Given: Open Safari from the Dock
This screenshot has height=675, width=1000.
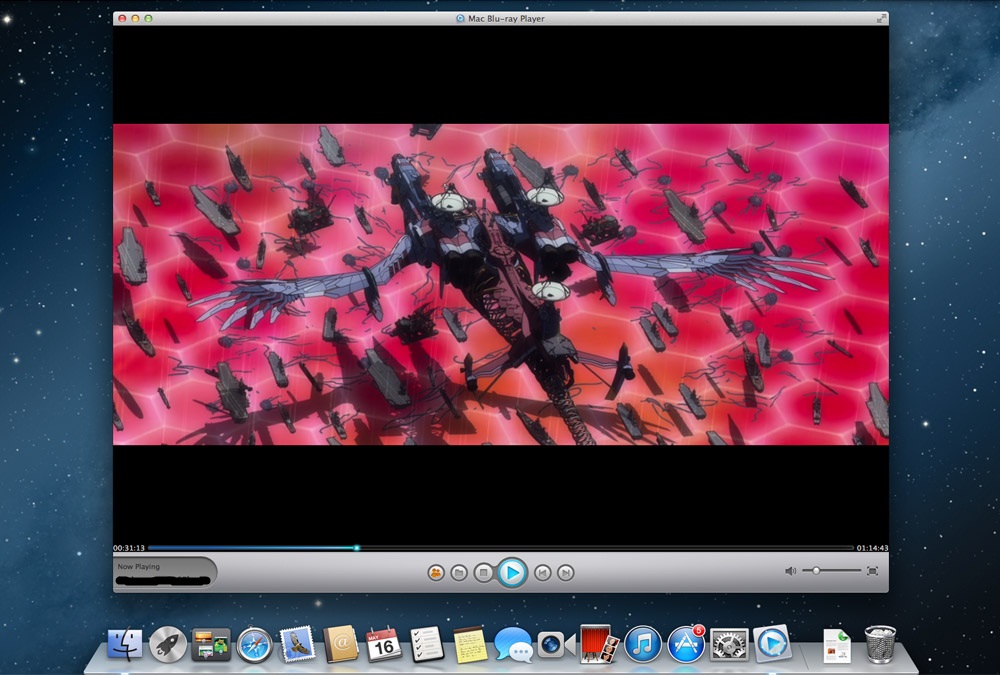Looking at the screenshot, I should 254,645.
